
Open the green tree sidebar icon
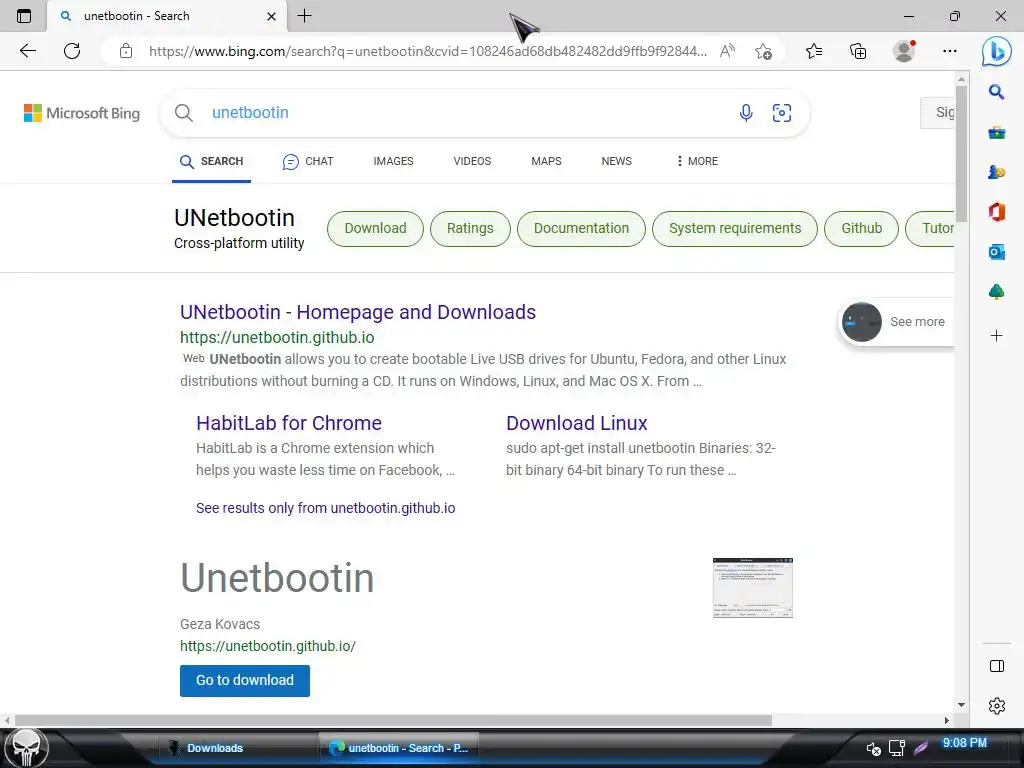pos(997,292)
